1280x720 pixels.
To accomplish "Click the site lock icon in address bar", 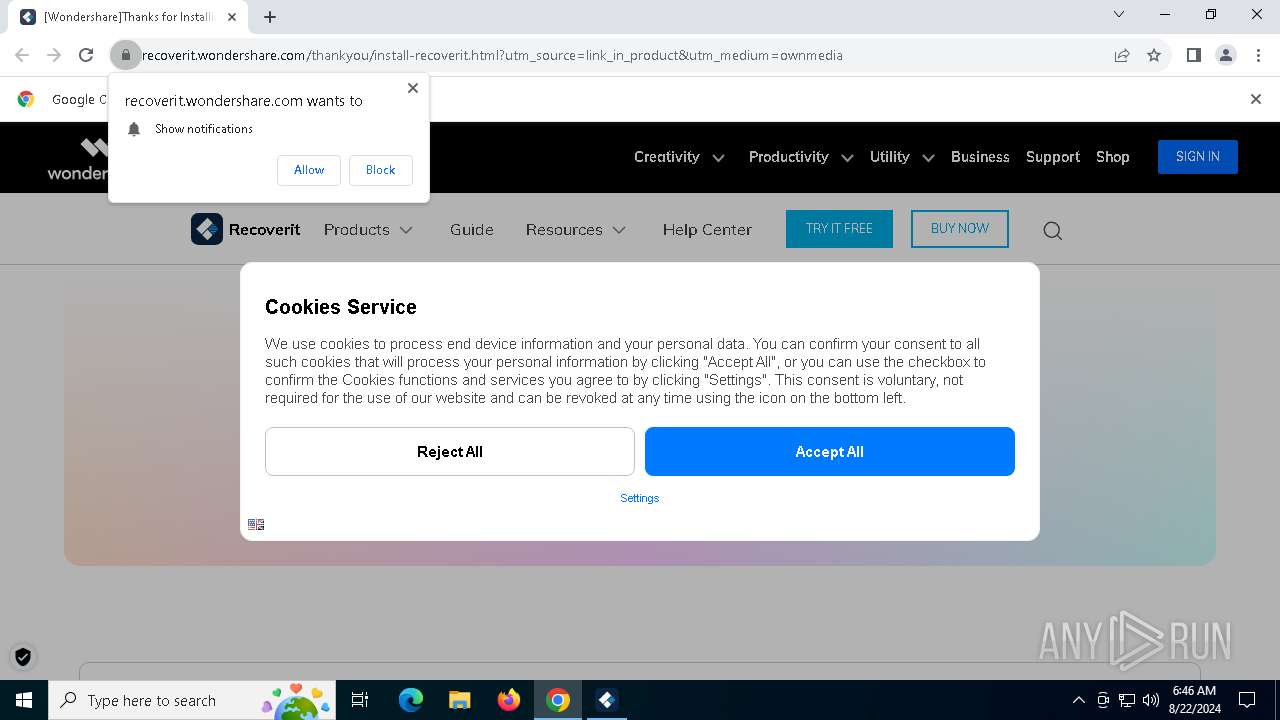I will point(125,55).
